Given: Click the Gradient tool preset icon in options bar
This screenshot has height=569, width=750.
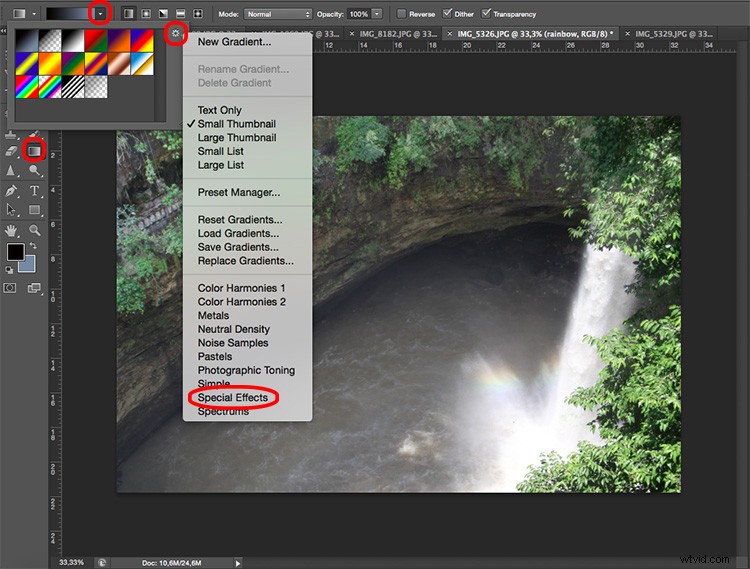Looking at the screenshot, I should pyautogui.click(x=20, y=14).
